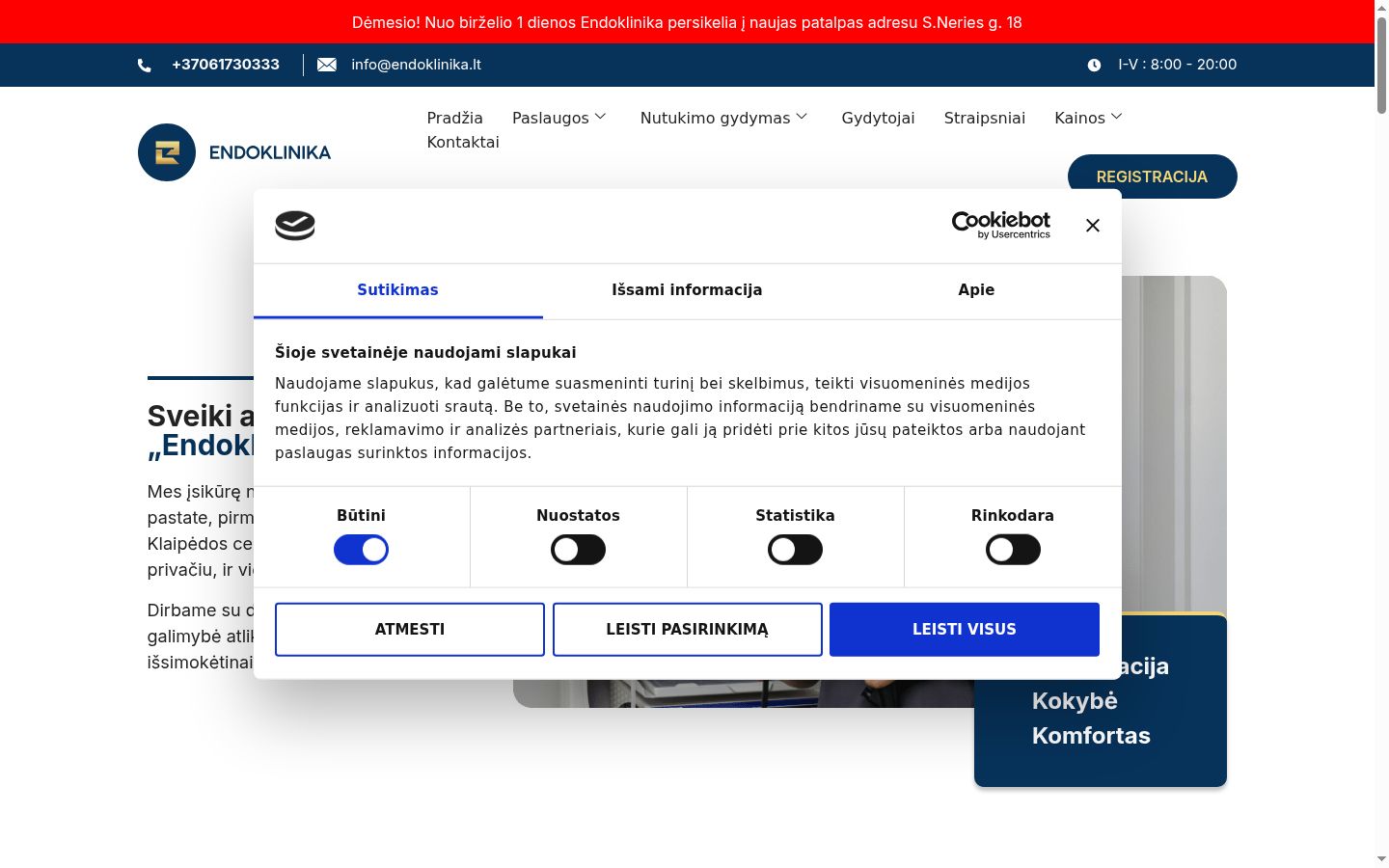Click the Cookiebot logo in the dialog

pyautogui.click(x=1001, y=225)
